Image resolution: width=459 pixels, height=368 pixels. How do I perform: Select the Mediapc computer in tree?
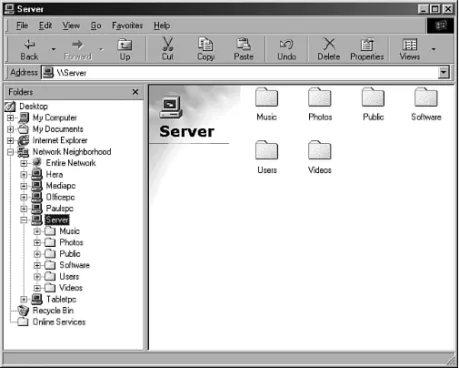tap(61, 186)
